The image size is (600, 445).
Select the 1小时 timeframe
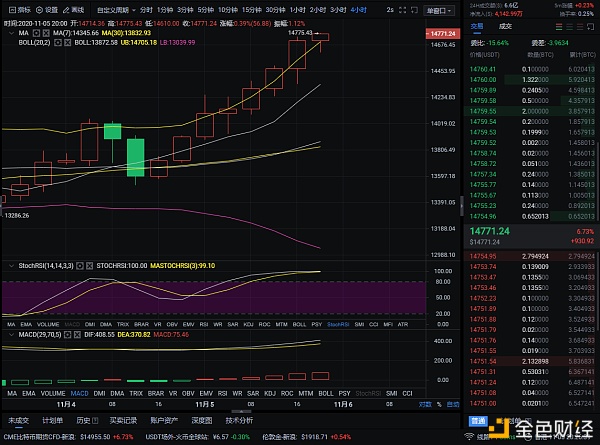pyautogui.click(x=297, y=10)
